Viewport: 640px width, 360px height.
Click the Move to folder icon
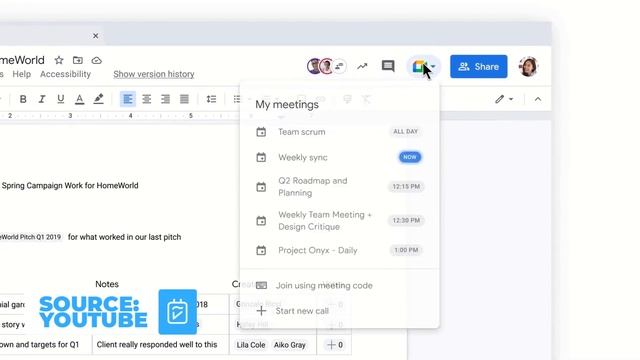[78, 60]
